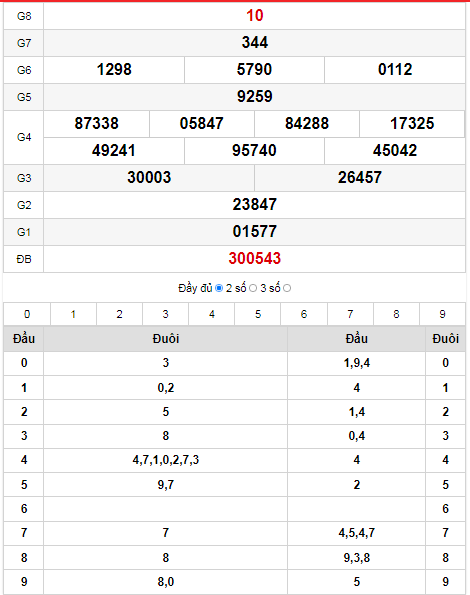Filter results by digit 0 tab

click(27, 314)
